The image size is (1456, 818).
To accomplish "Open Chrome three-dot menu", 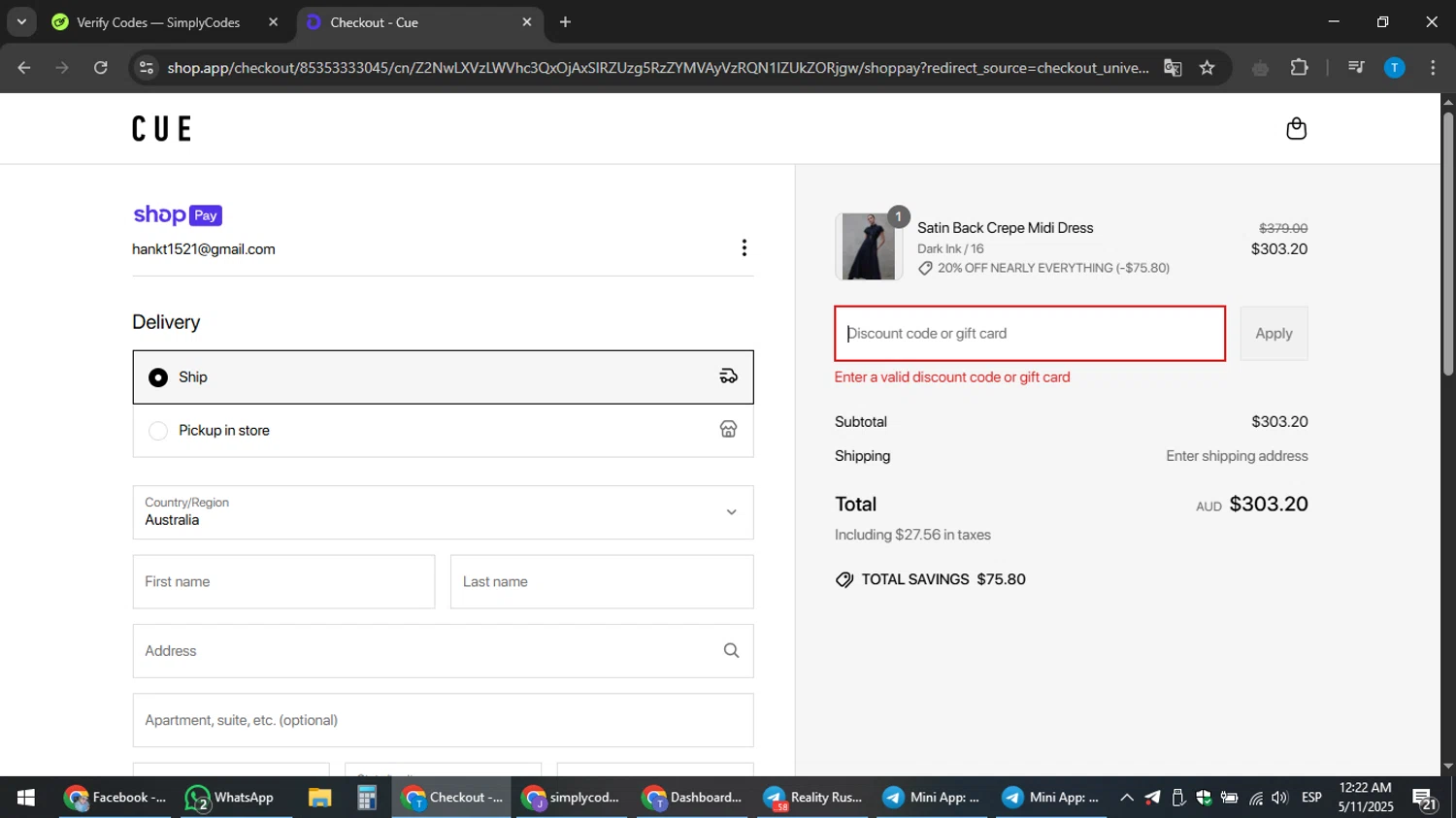I will click(1433, 68).
